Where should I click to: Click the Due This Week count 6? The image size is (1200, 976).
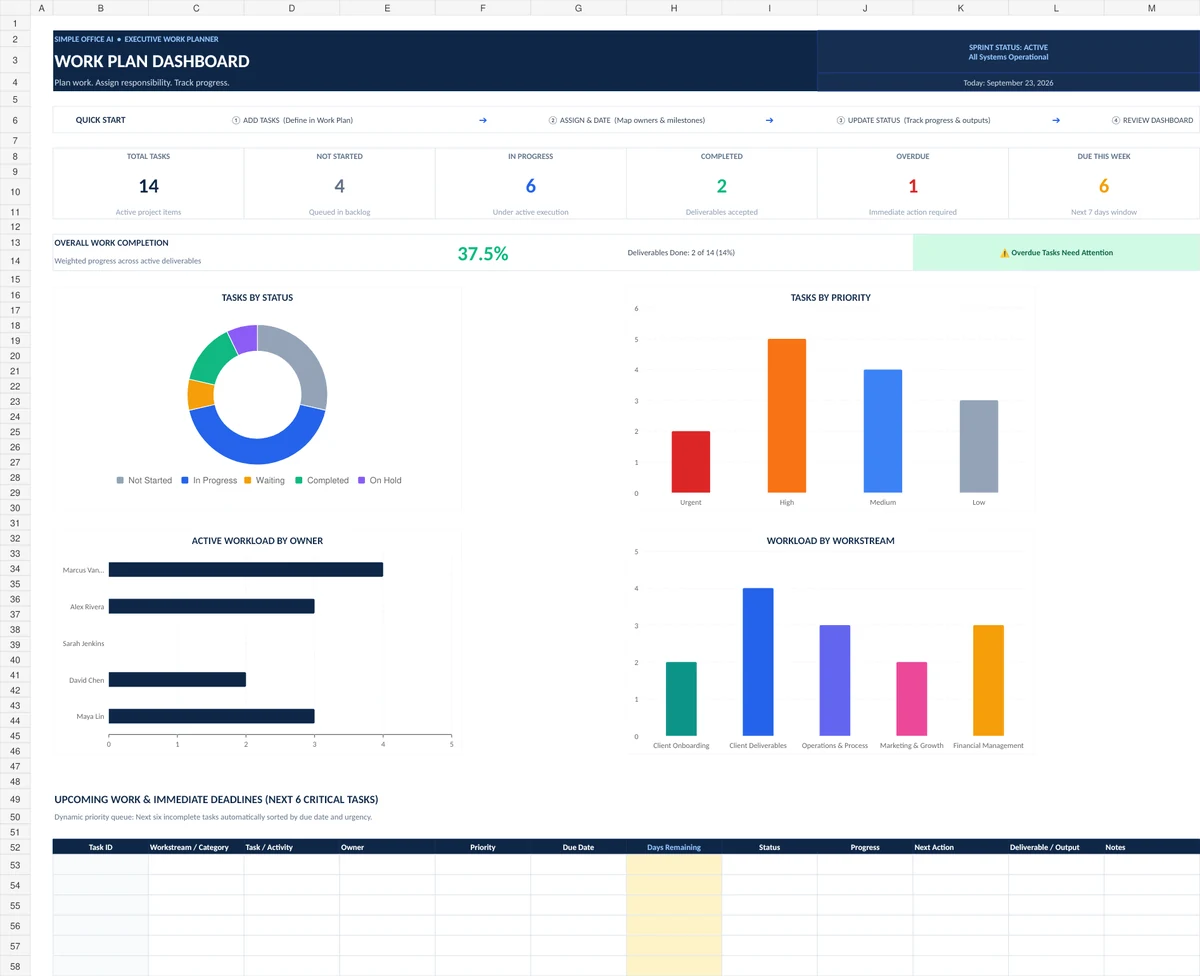(1104, 186)
